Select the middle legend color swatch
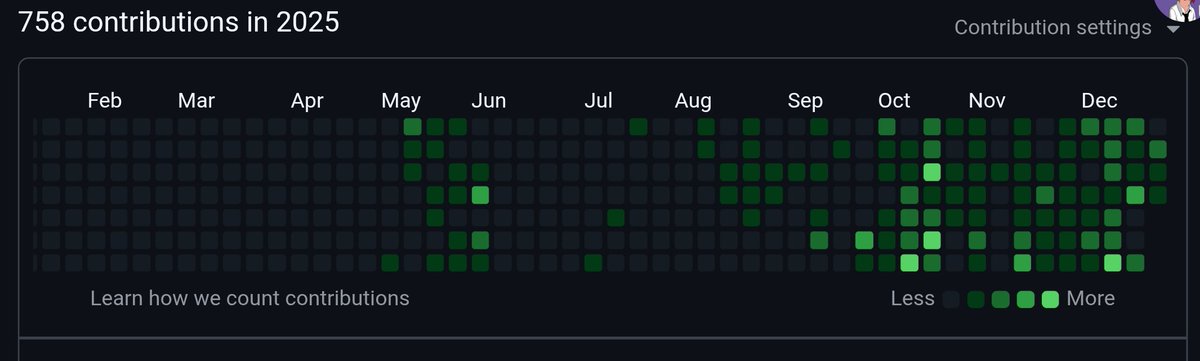Image resolution: width=1200 pixels, height=361 pixels. click(x=1000, y=299)
